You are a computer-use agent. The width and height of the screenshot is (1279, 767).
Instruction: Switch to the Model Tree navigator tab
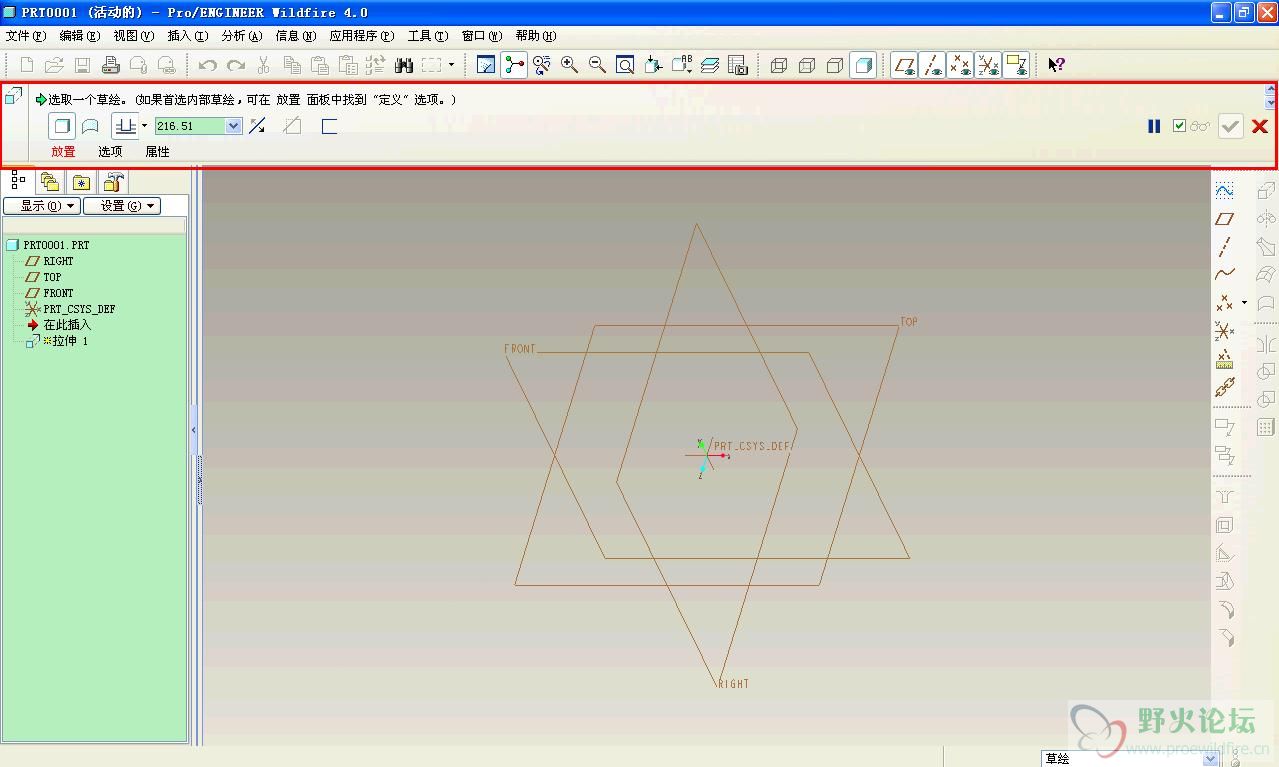[18, 181]
